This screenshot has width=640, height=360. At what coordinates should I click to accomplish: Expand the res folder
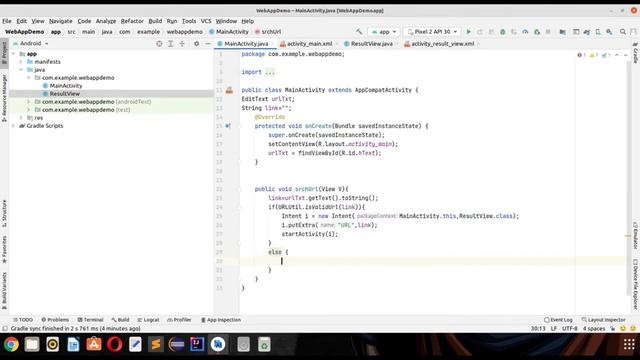coord(21,118)
